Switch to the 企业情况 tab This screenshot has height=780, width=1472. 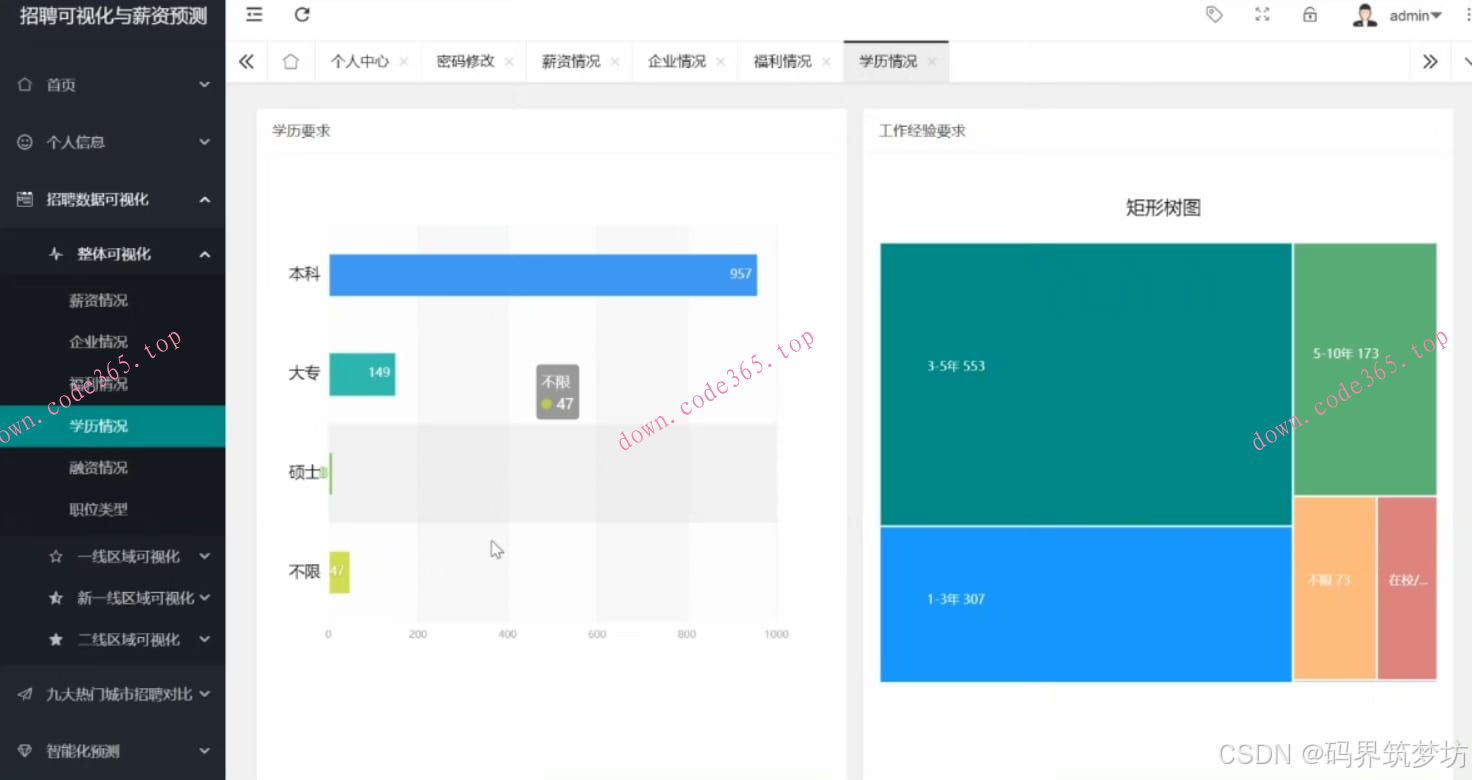[675, 60]
